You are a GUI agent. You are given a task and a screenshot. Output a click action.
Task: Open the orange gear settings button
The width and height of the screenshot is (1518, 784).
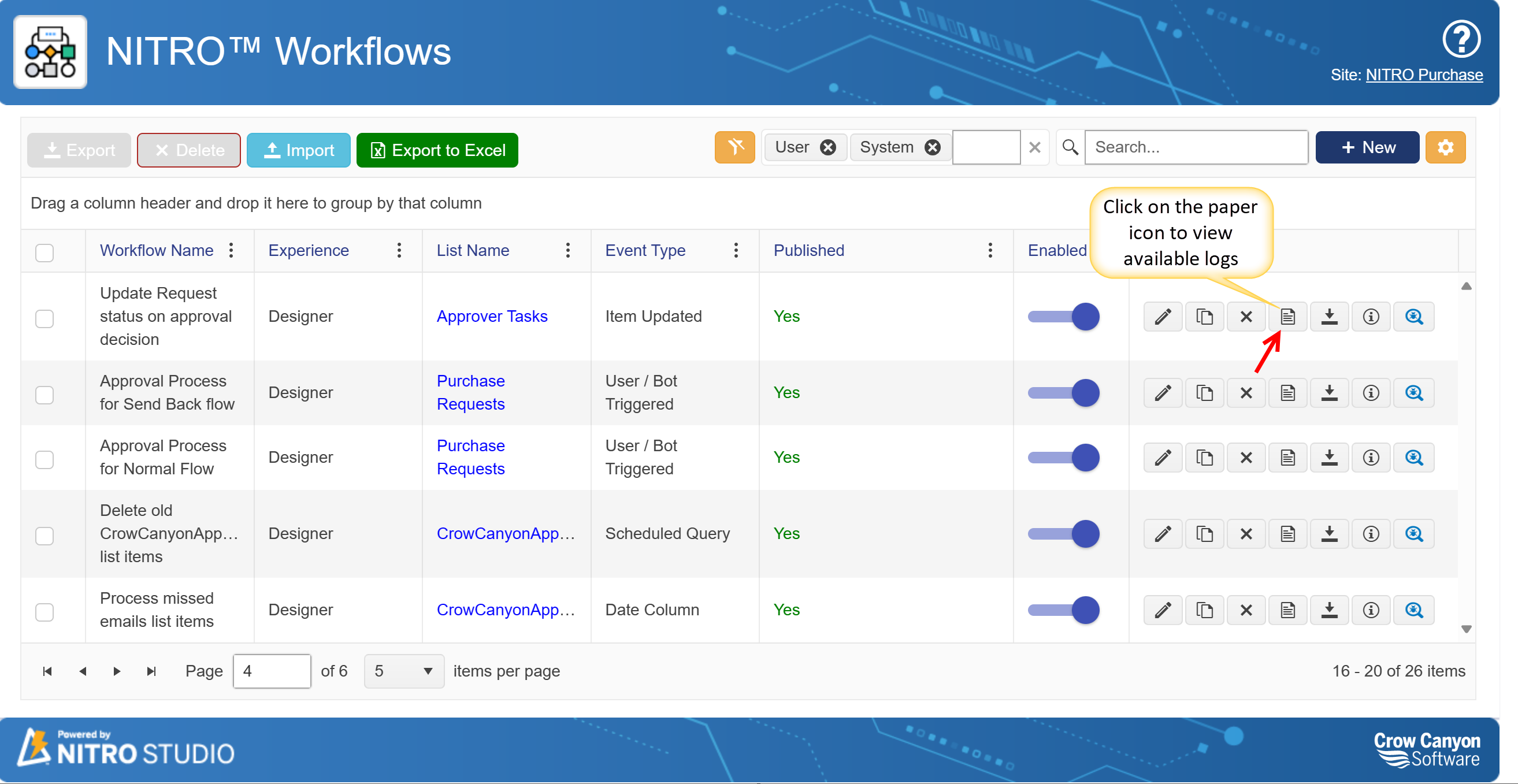(1445, 147)
